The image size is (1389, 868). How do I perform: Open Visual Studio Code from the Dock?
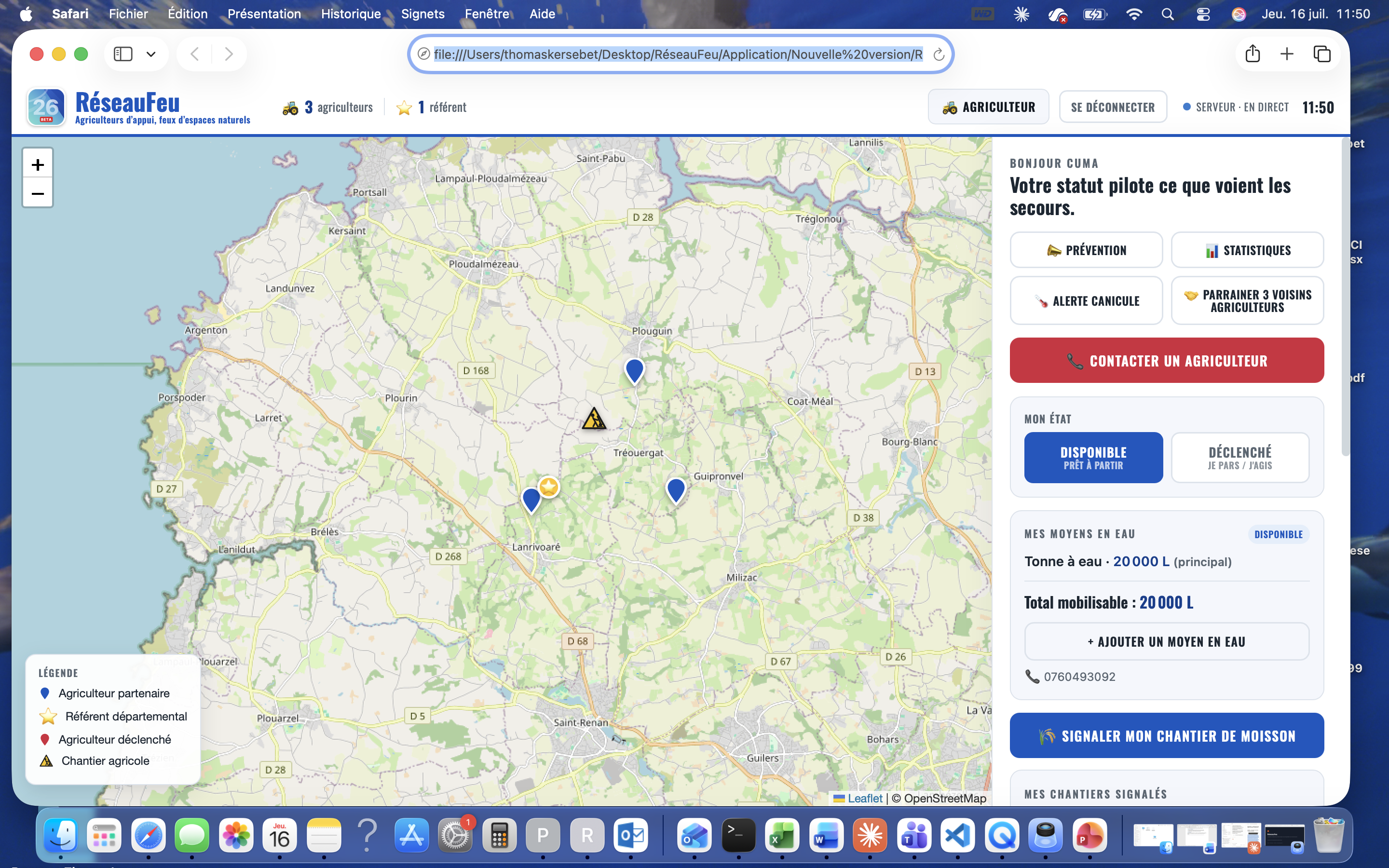click(x=957, y=835)
